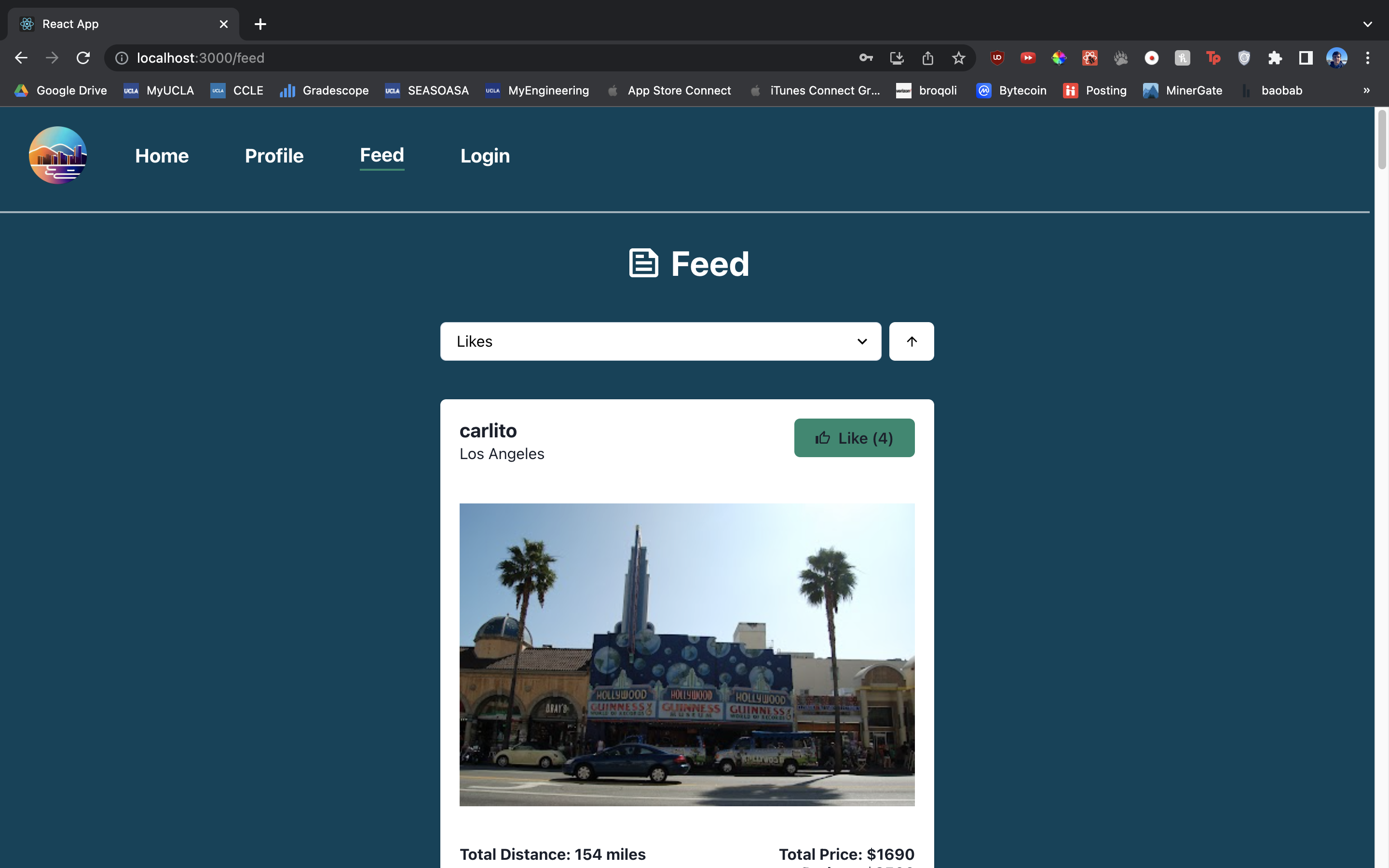This screenshot has height=868, width=1389.
Task: Go to the Home nav link
Action: point(162,156)
